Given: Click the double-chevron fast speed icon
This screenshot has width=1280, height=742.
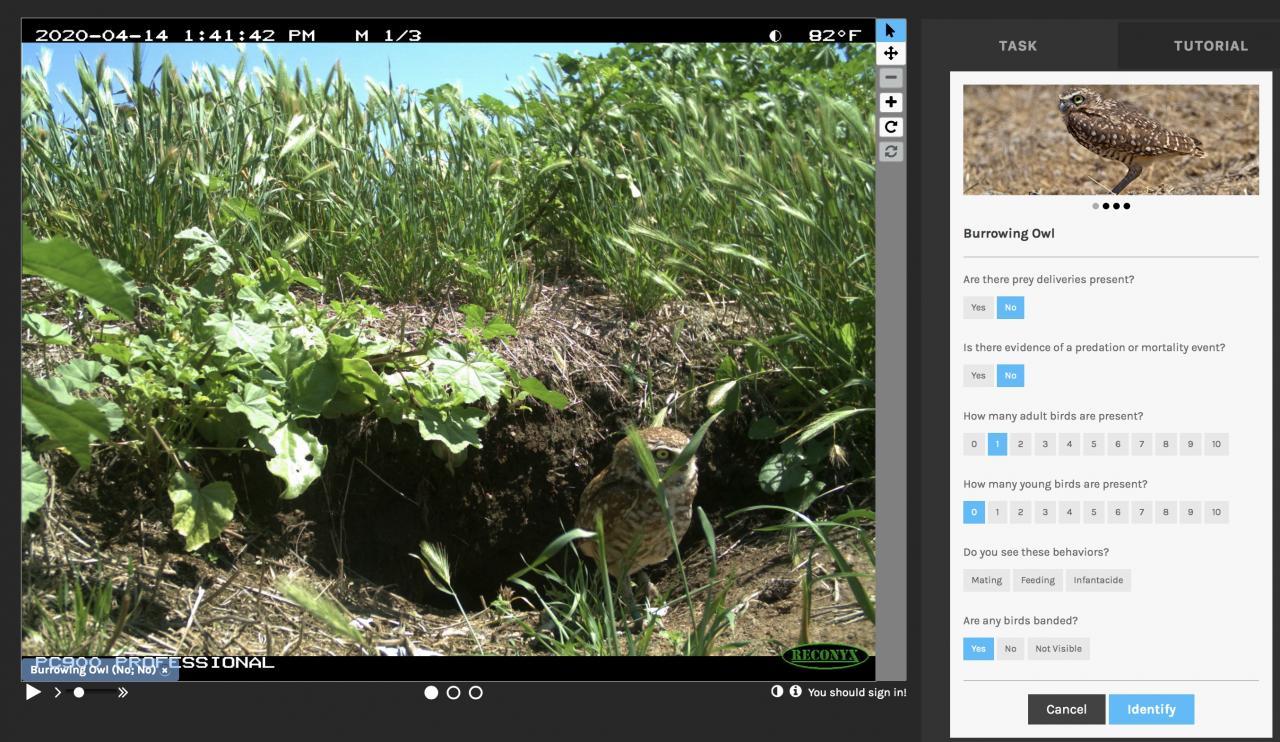Looking at the screenshot, I should (123, 692).
